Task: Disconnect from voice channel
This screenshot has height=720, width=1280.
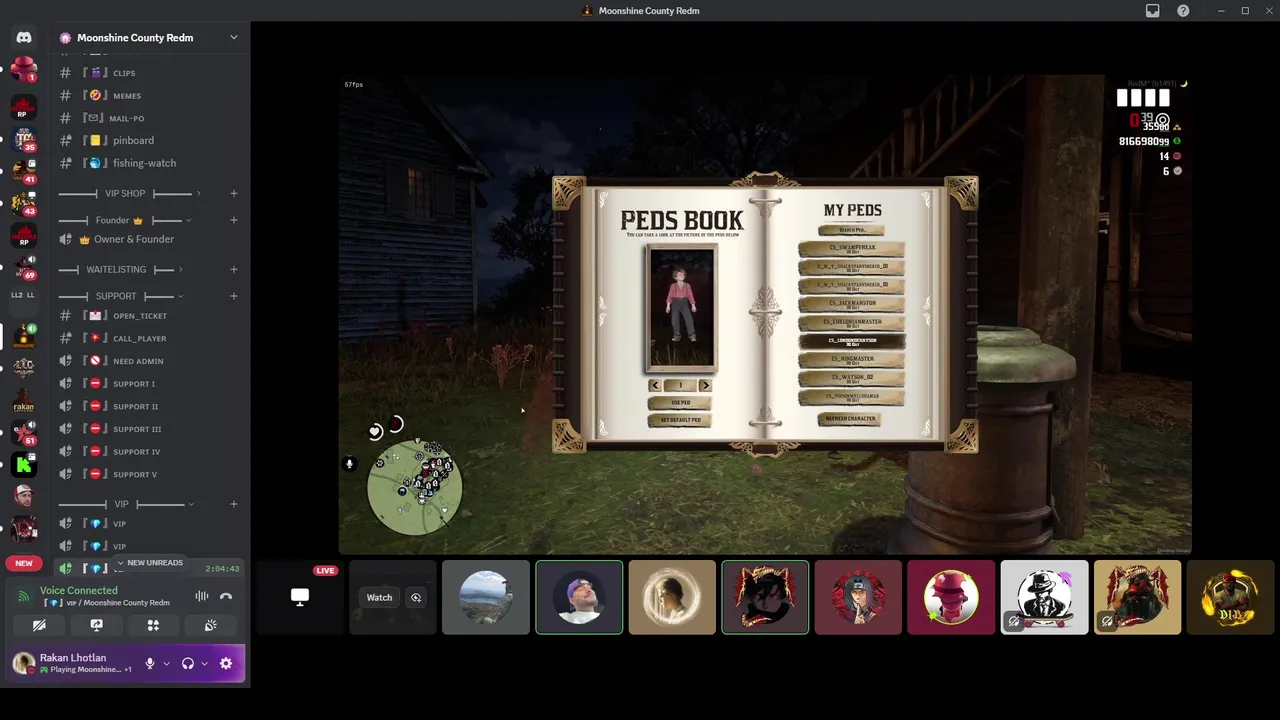Action: click(226, 596)
